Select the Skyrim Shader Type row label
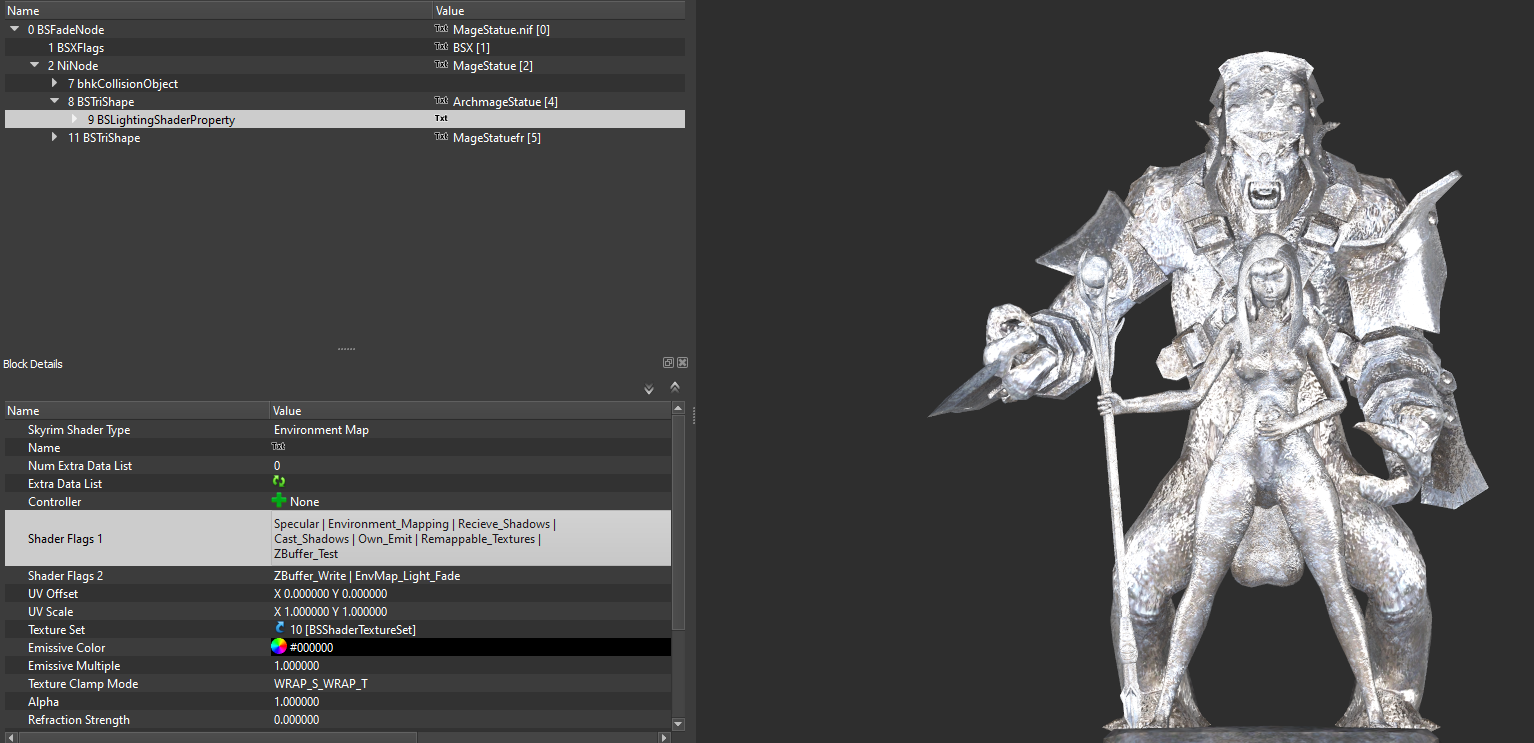Screen dimensions: 1534x743 click(79, 430)
